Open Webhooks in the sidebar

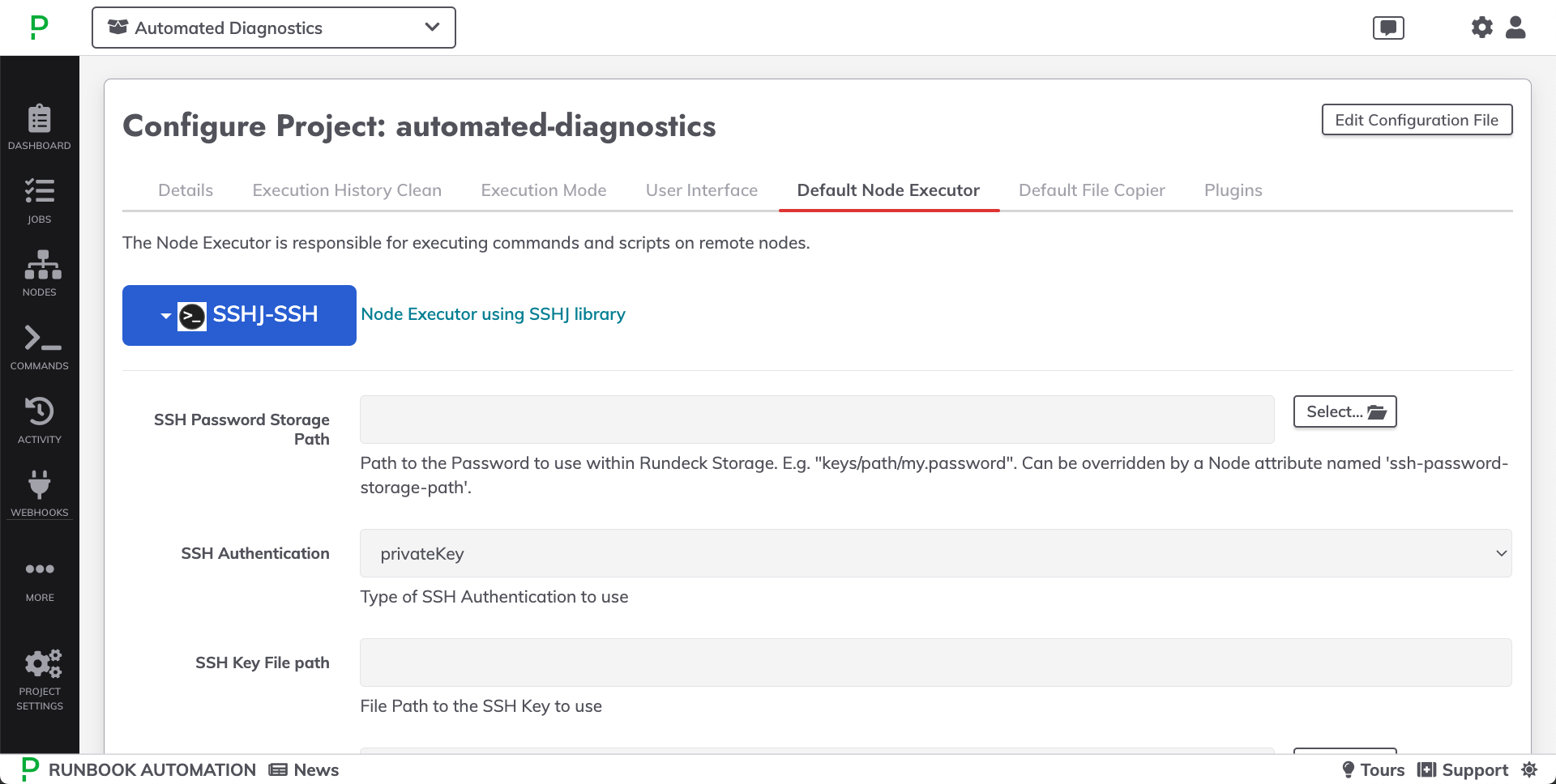point(40,494)
